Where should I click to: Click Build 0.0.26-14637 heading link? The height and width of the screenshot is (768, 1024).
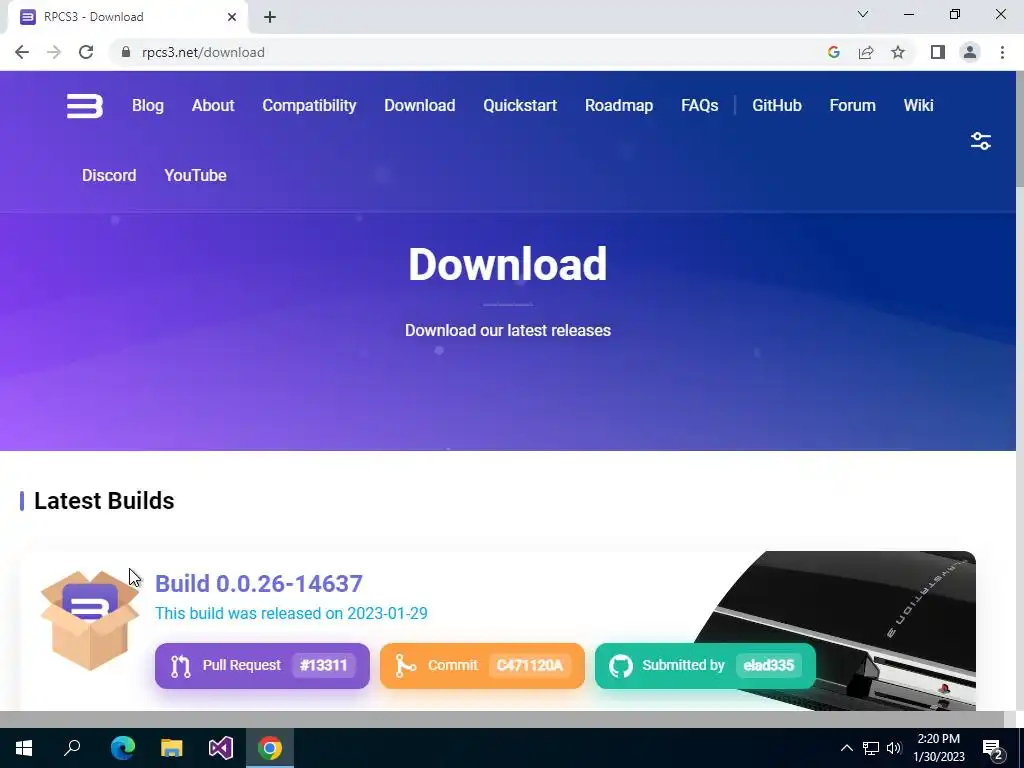coord(259,583)
